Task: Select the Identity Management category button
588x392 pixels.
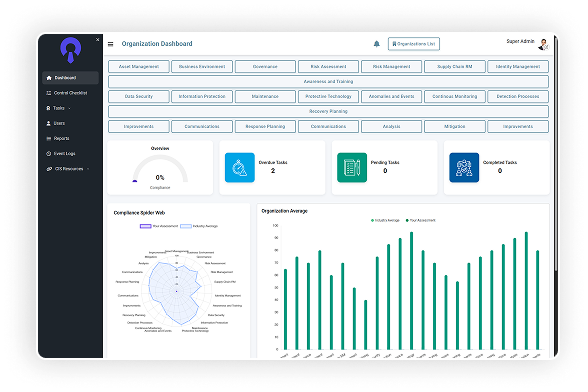Action: pyautogui.click(x=518, y=66)
